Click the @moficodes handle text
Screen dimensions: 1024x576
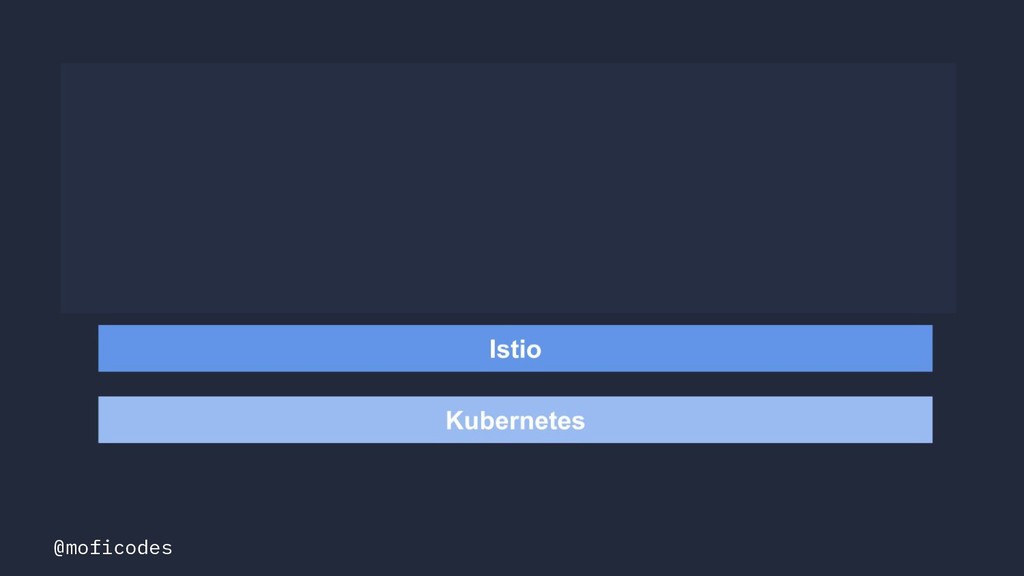pos(113,547)
